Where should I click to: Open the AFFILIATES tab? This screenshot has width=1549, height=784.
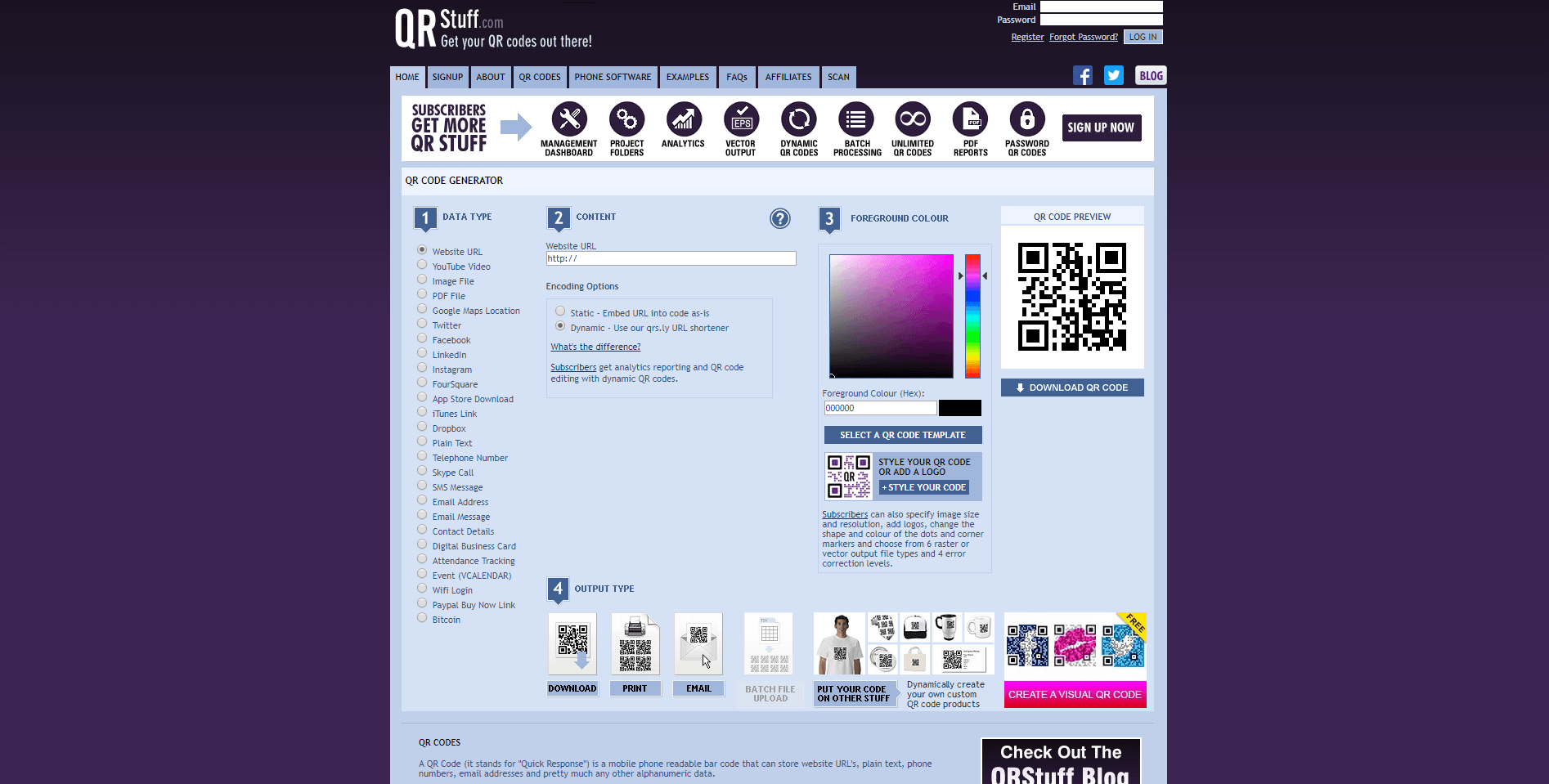tap(788, 77)
